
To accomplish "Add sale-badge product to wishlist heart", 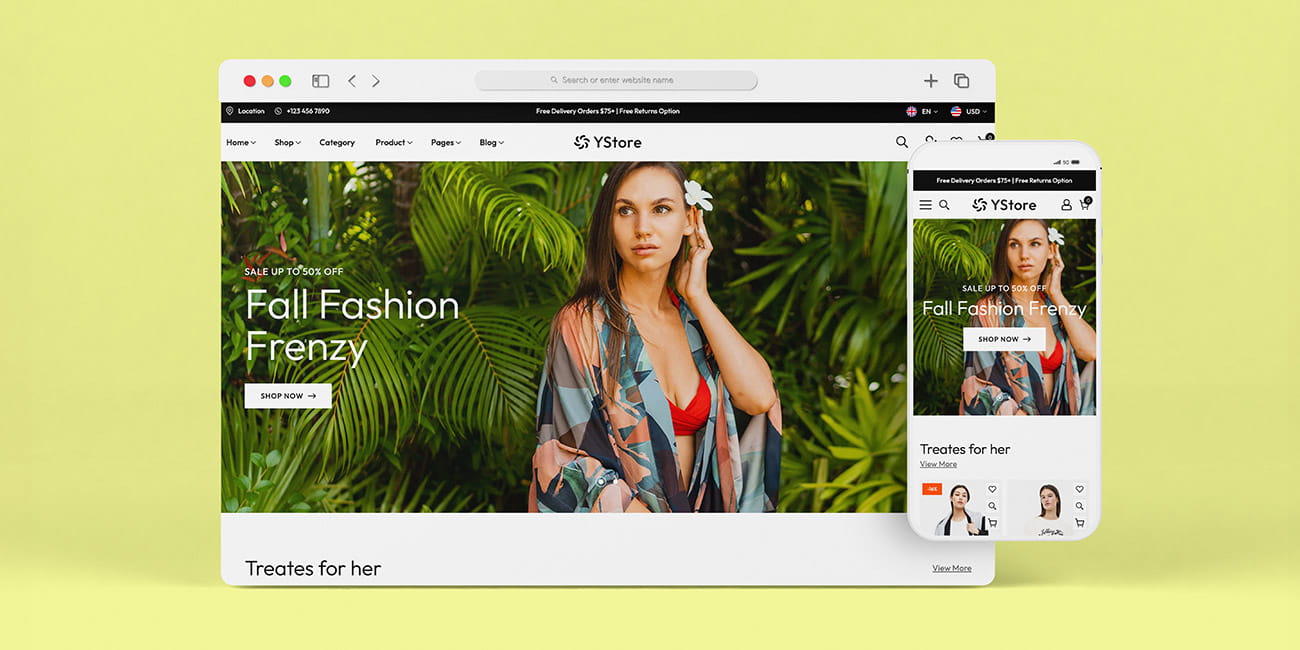I will pyautogui.click(x=992, y=489).
